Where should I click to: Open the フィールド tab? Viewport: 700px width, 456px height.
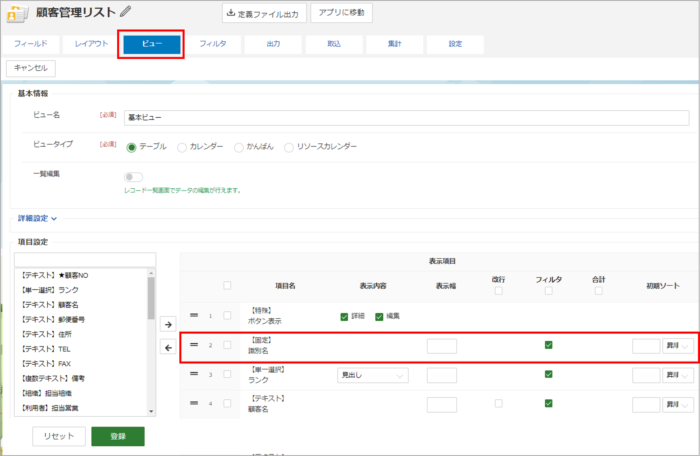tap(31, 44)
